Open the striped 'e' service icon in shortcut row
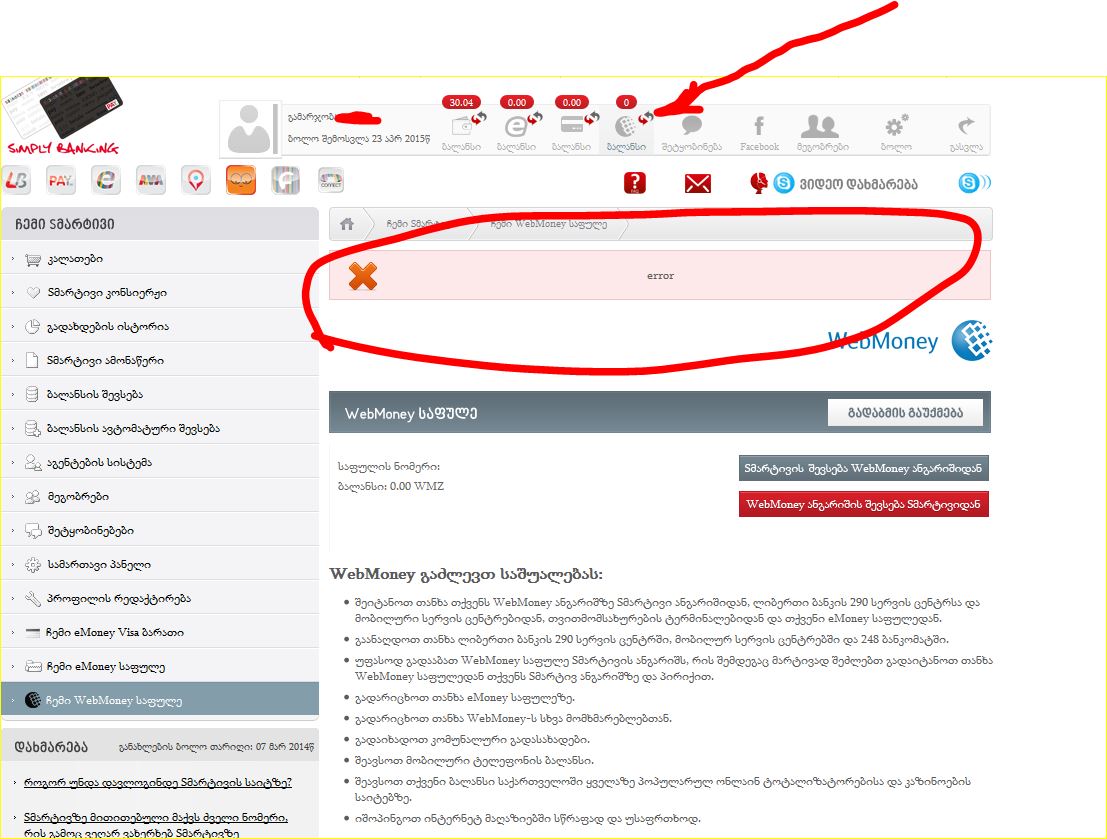Viewport: 1107px width, 839px height. point(105,181)
